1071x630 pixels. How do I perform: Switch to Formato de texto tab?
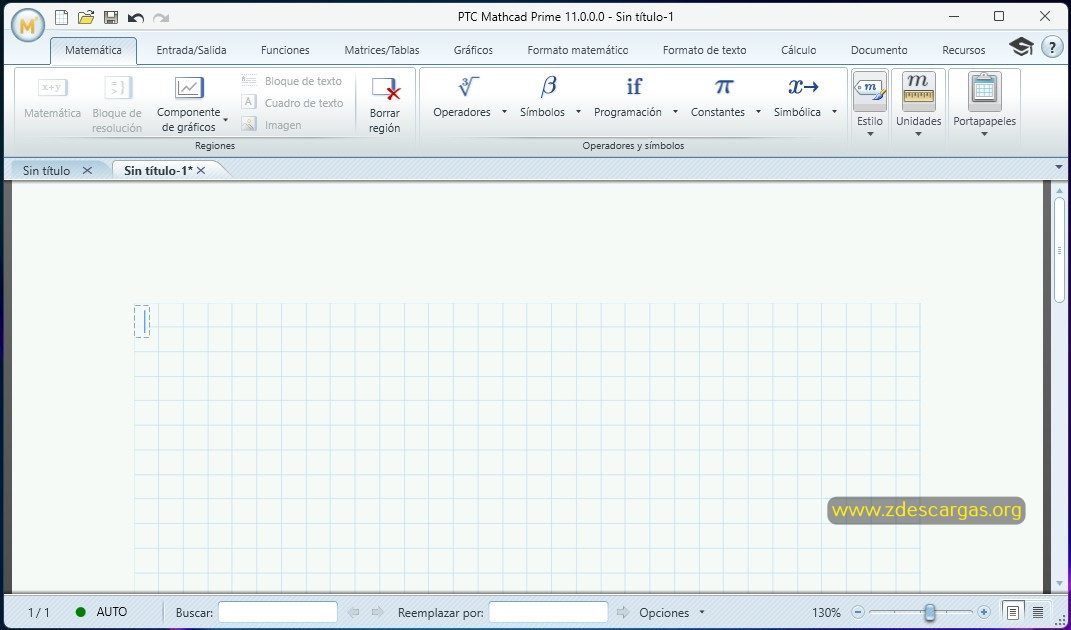pos(704,50)
